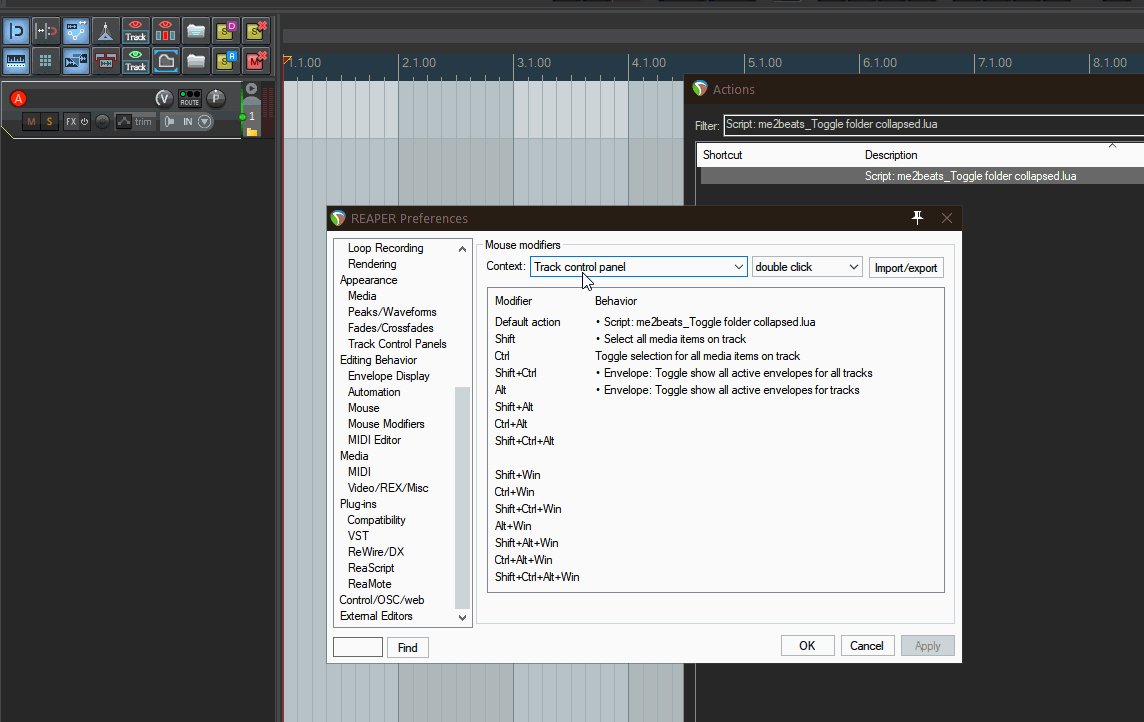Click the ruler lines toolbar icon

[15, 61]
